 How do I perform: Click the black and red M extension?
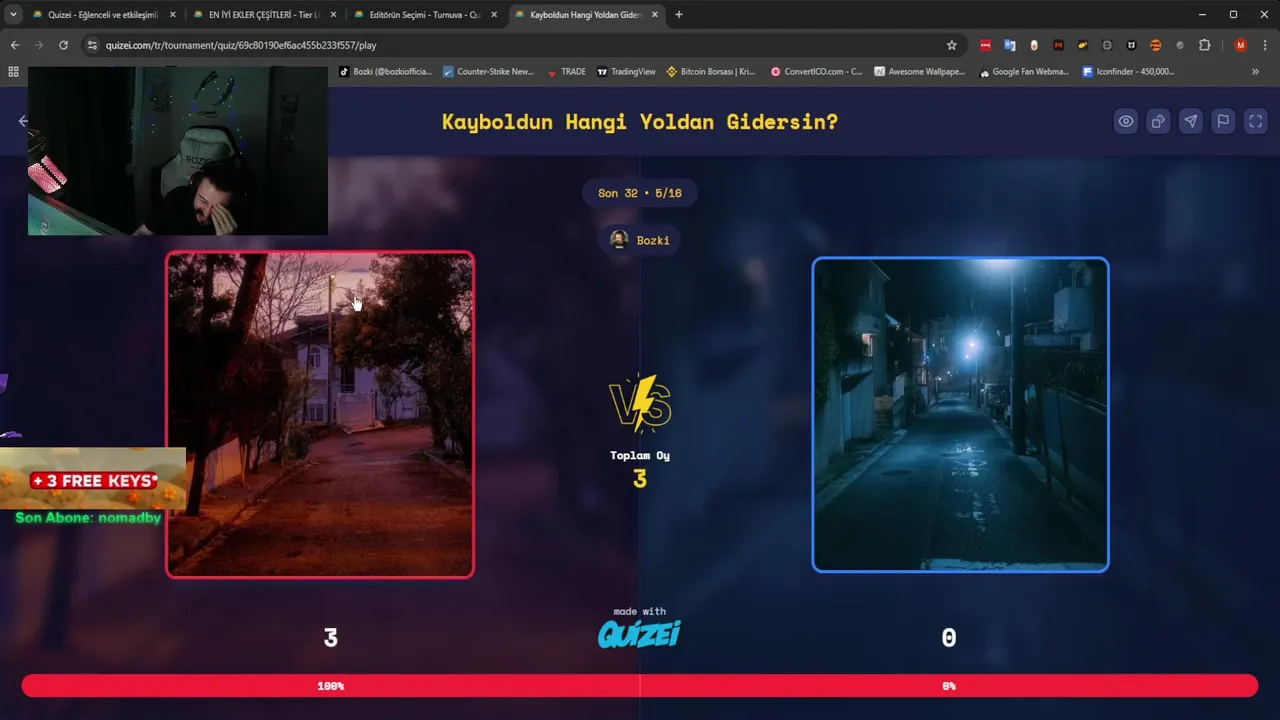pos(1058,45)
